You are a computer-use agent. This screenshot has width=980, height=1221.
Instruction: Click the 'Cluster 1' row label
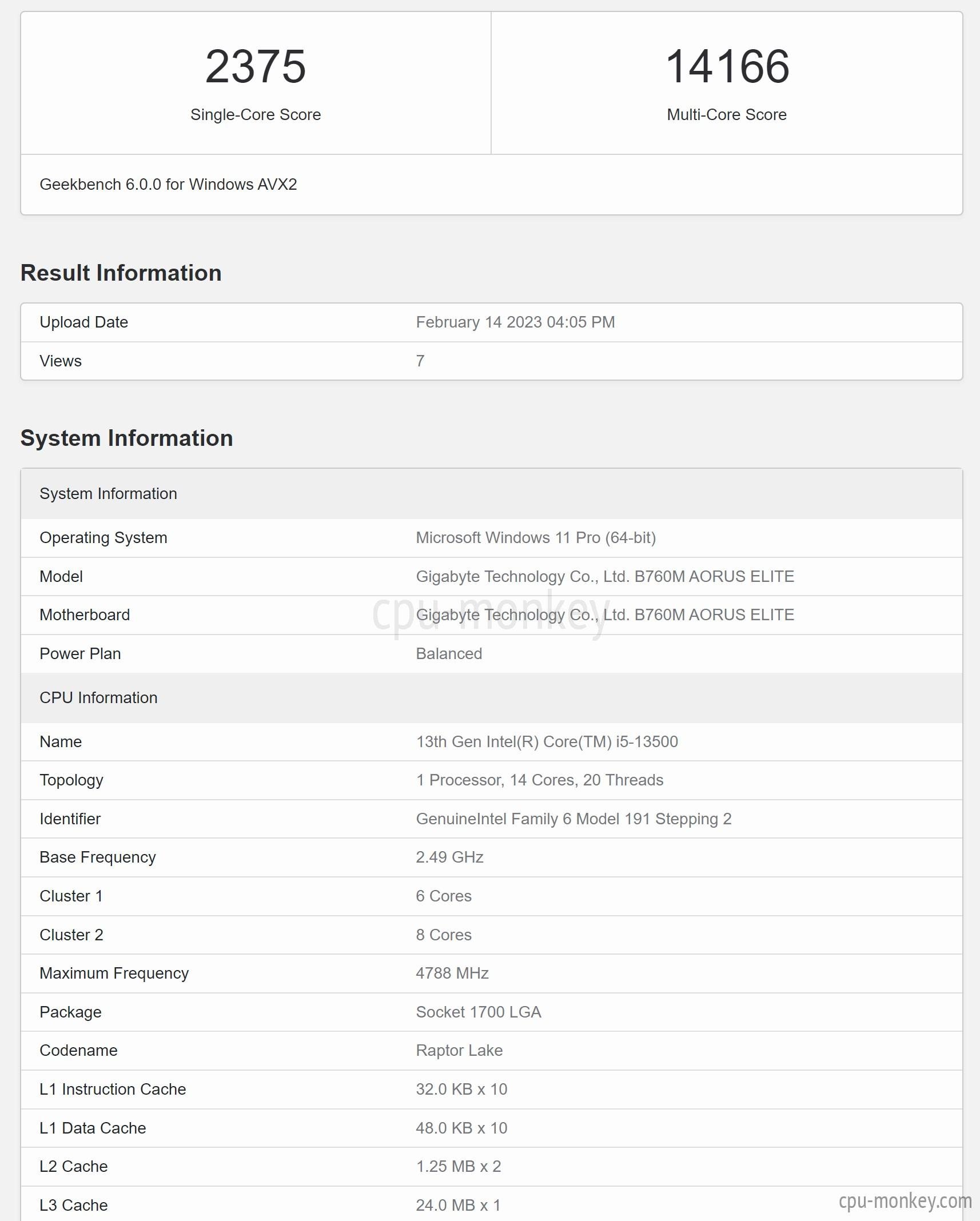tap(71, 896)
